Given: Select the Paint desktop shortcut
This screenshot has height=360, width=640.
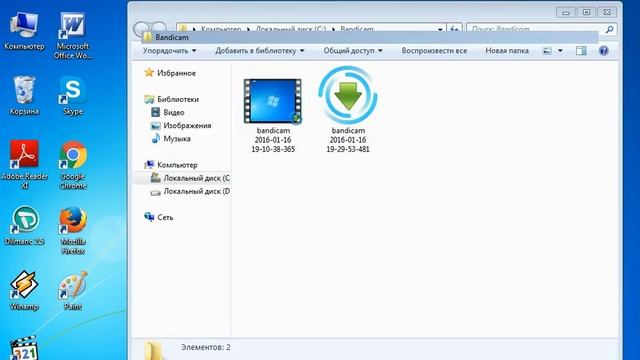Looking at the screenshot, I should click(x=73, y=291).
